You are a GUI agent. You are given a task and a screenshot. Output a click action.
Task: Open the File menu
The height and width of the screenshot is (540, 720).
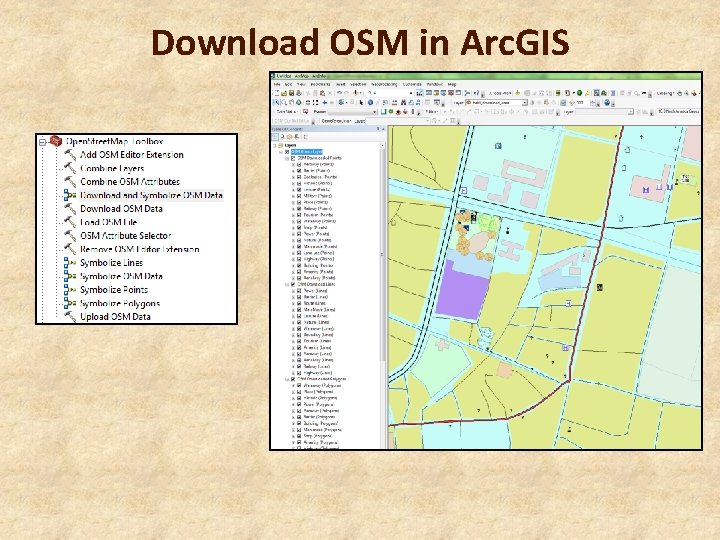coord(277,84)
